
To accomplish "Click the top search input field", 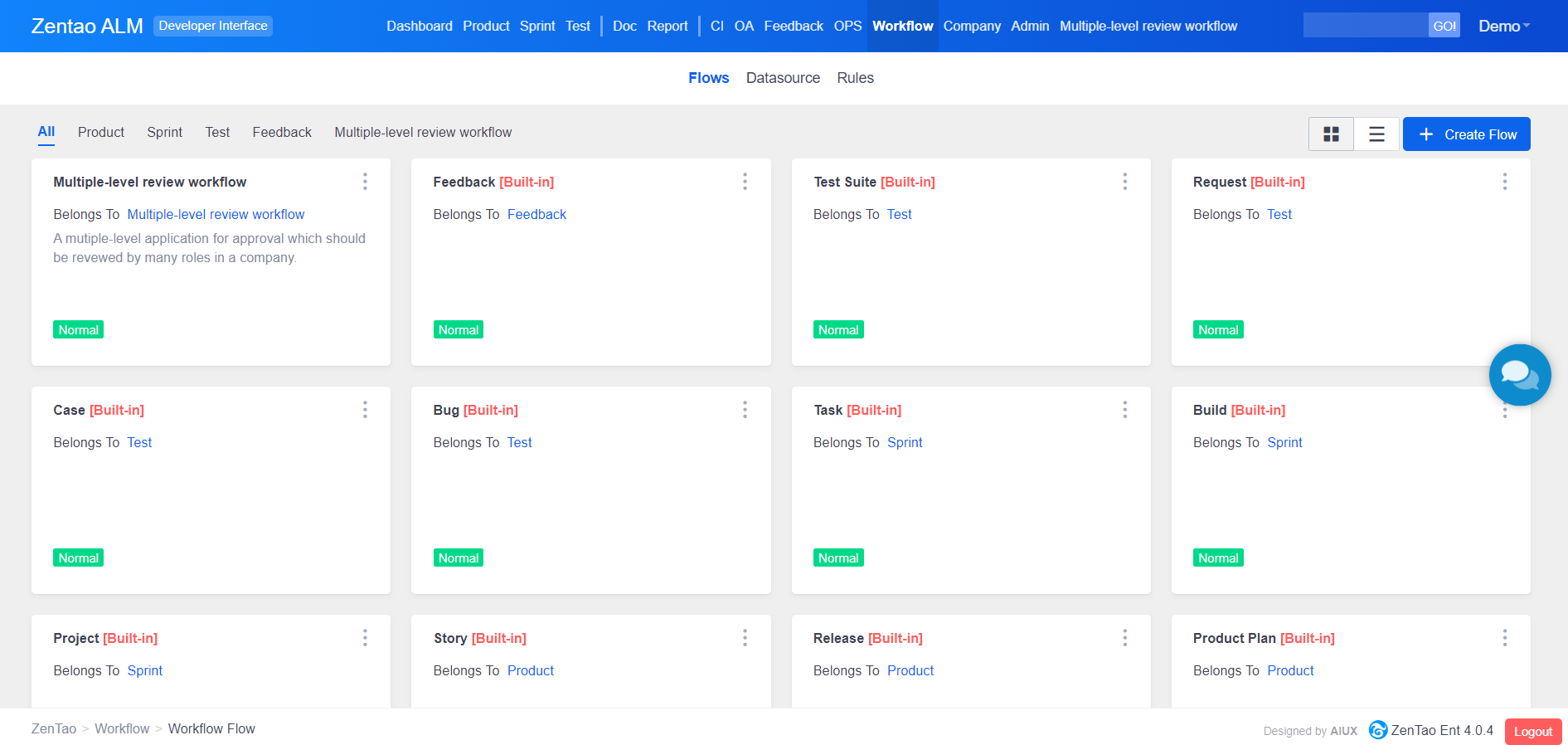I will click(1365, 26).
